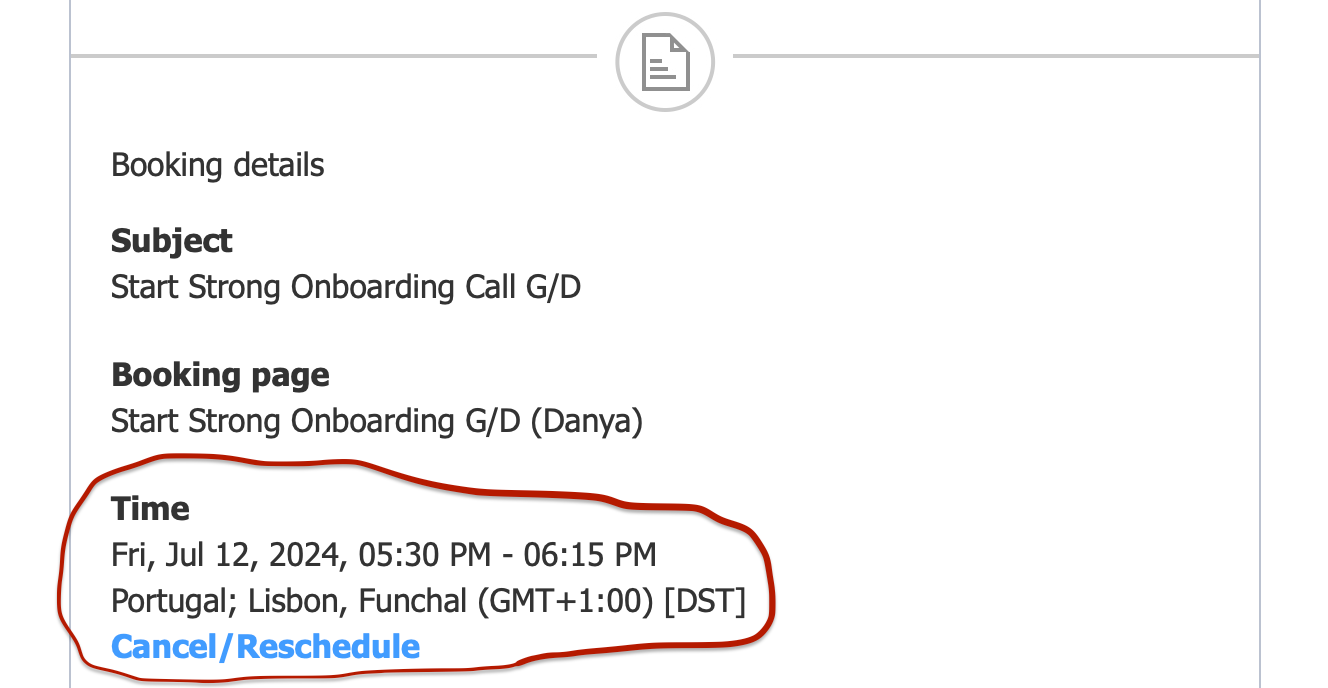Click the Start Strong Onboarding Call G/D text
This screenshot has width=1328, height=688.
[345, 288]
